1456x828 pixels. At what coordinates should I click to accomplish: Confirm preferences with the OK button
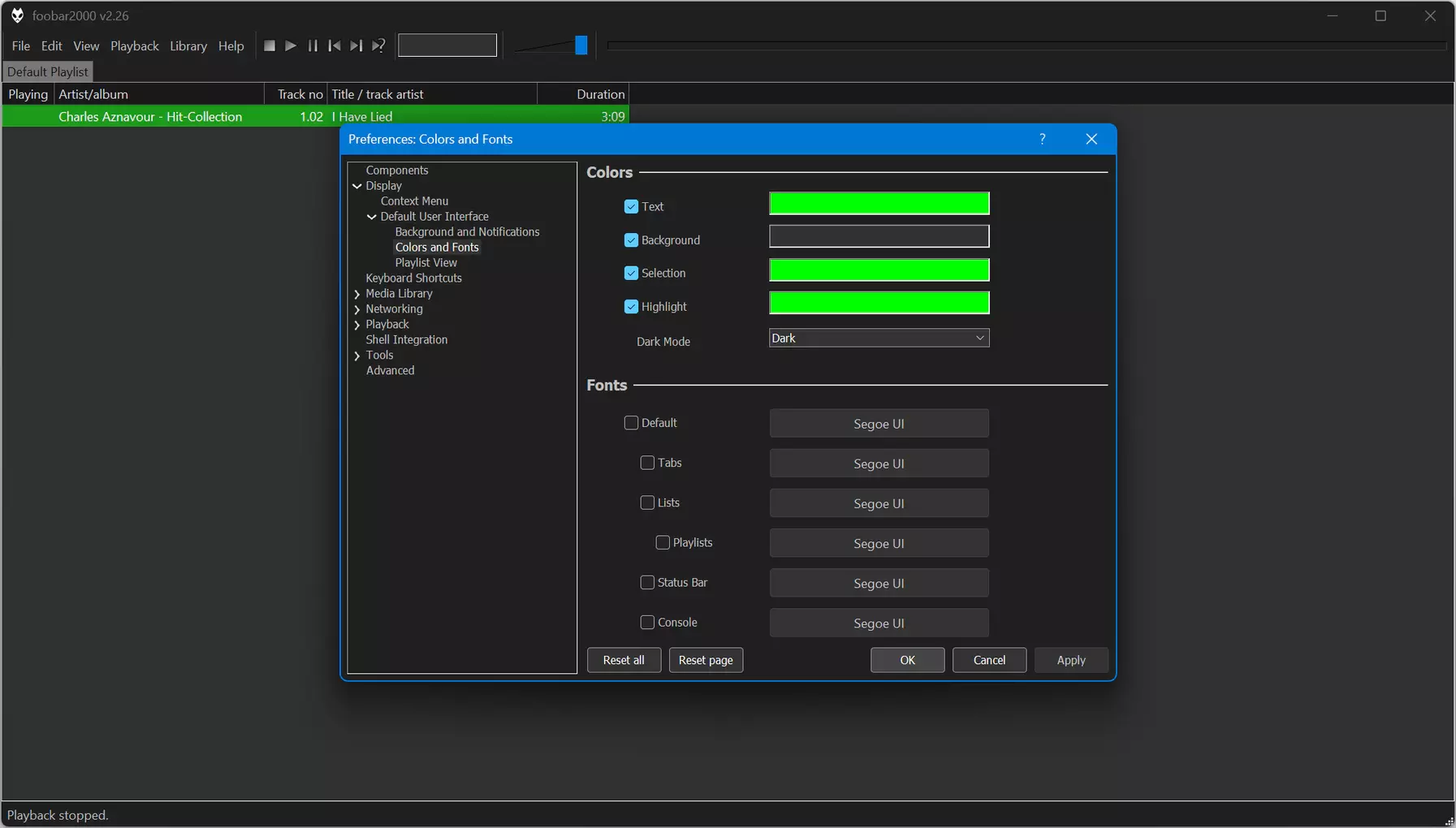(x=908, y=660)
